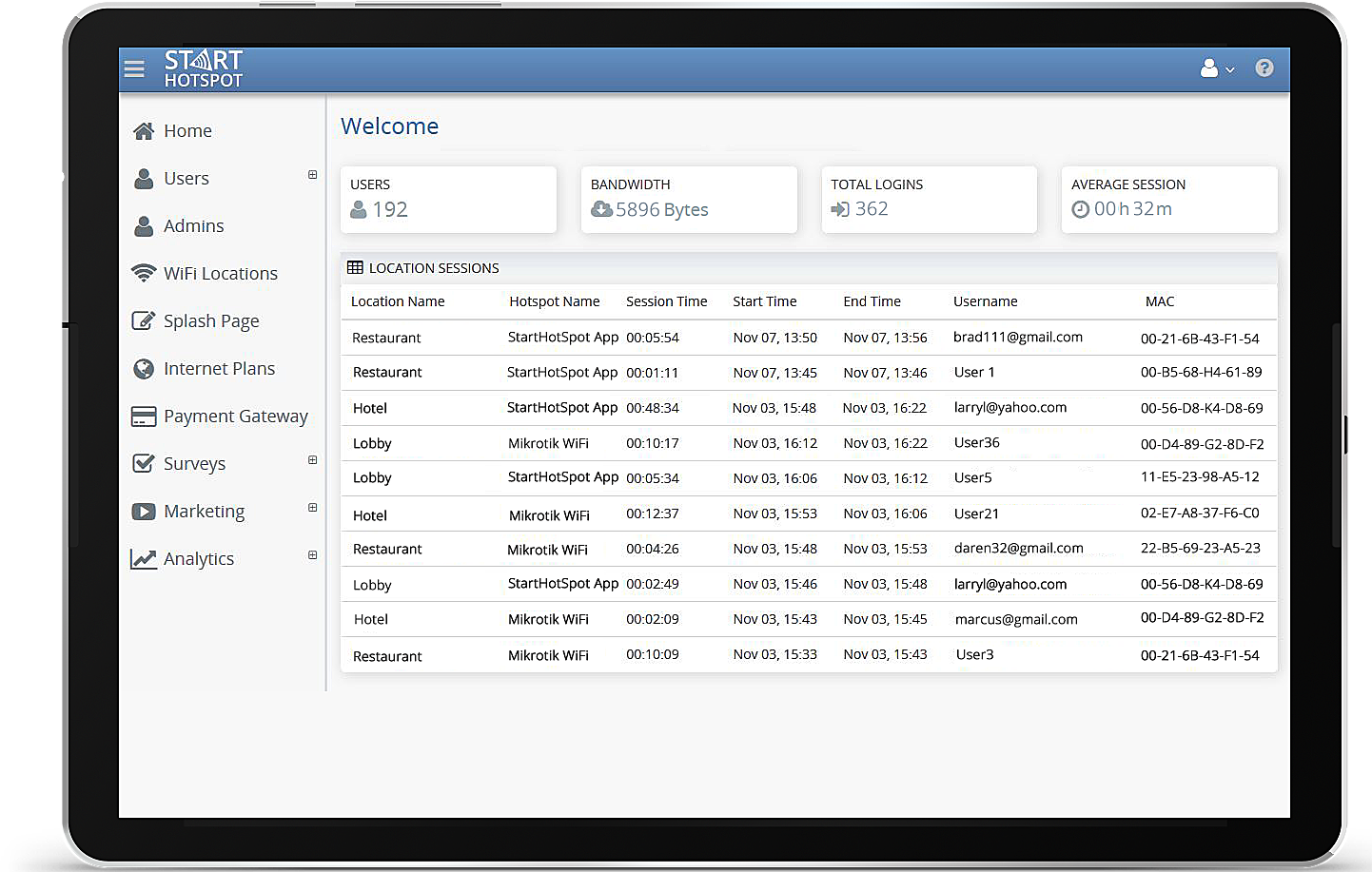This screenshot has height=872, width=1372.
Task: Sort by Username column header
Action: [986, 301]
